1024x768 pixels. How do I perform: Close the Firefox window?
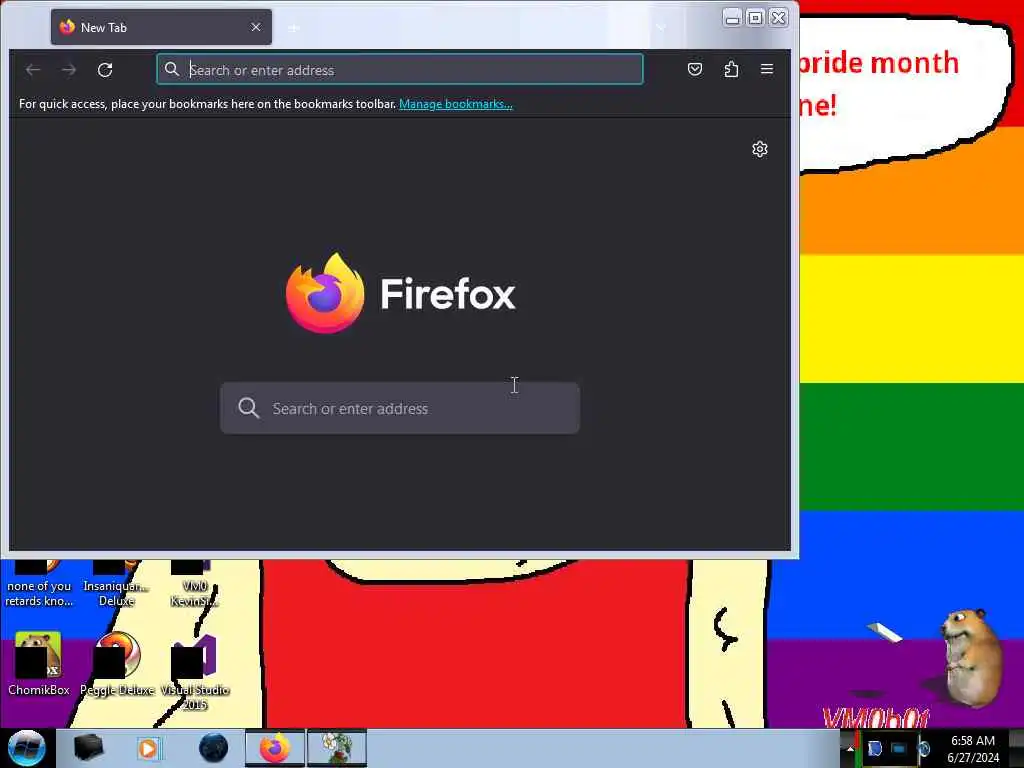click(x=778, y=18)
